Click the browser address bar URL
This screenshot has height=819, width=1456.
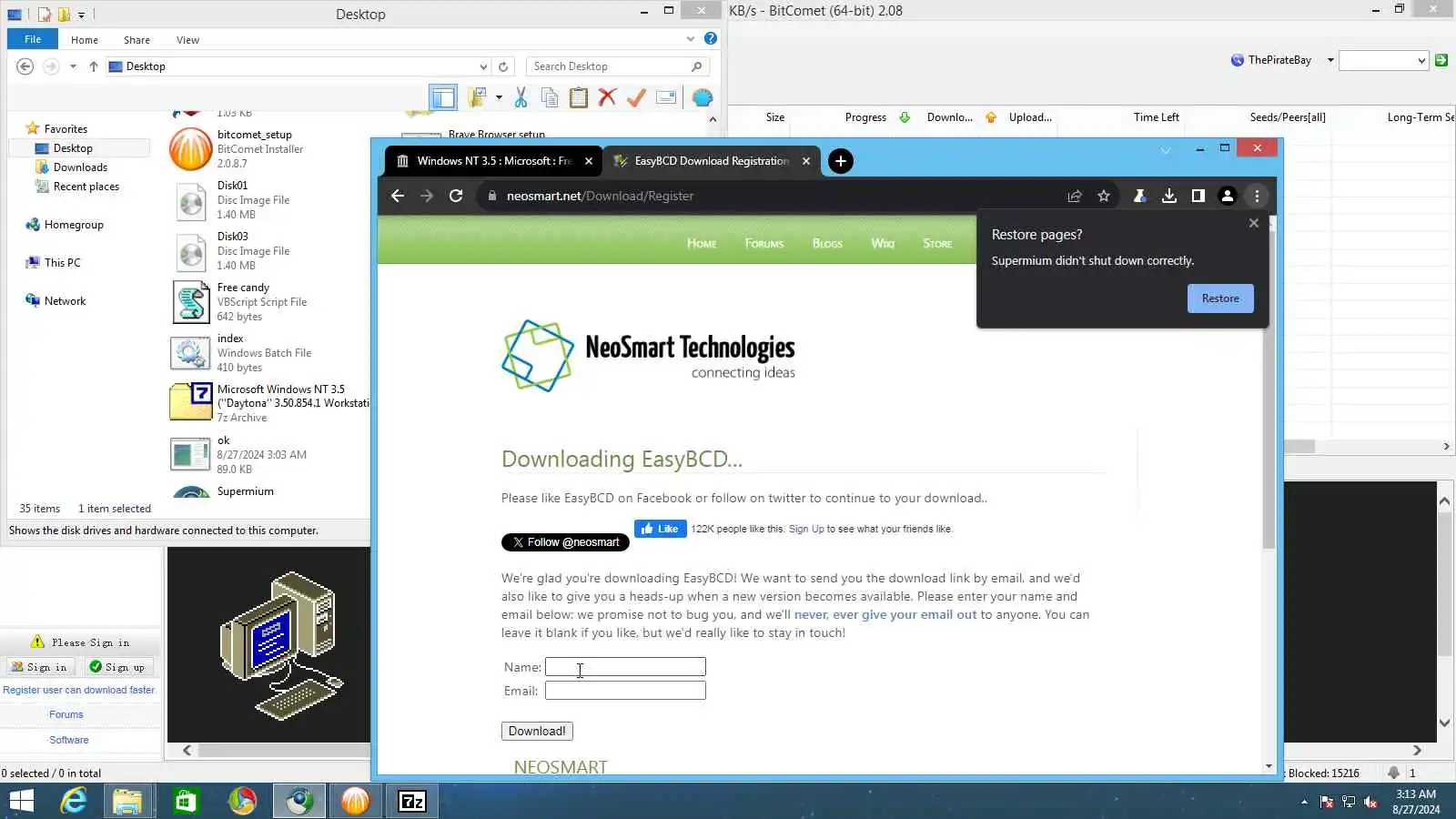[x=600, y=196]
